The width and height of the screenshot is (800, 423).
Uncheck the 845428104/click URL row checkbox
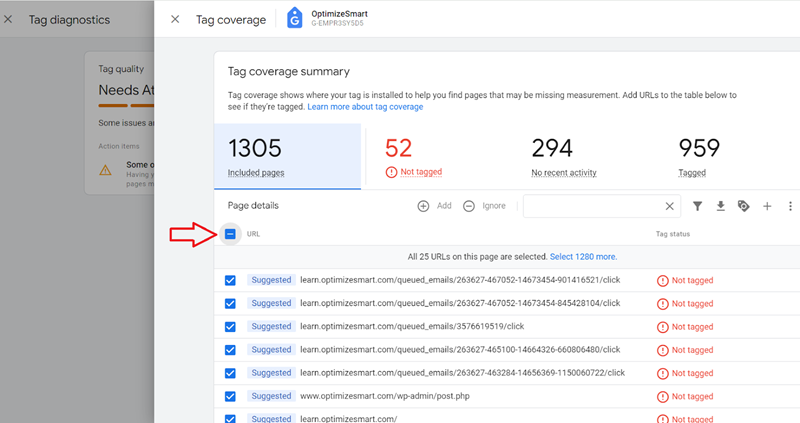pyautogui.click(x=230, y=304)
